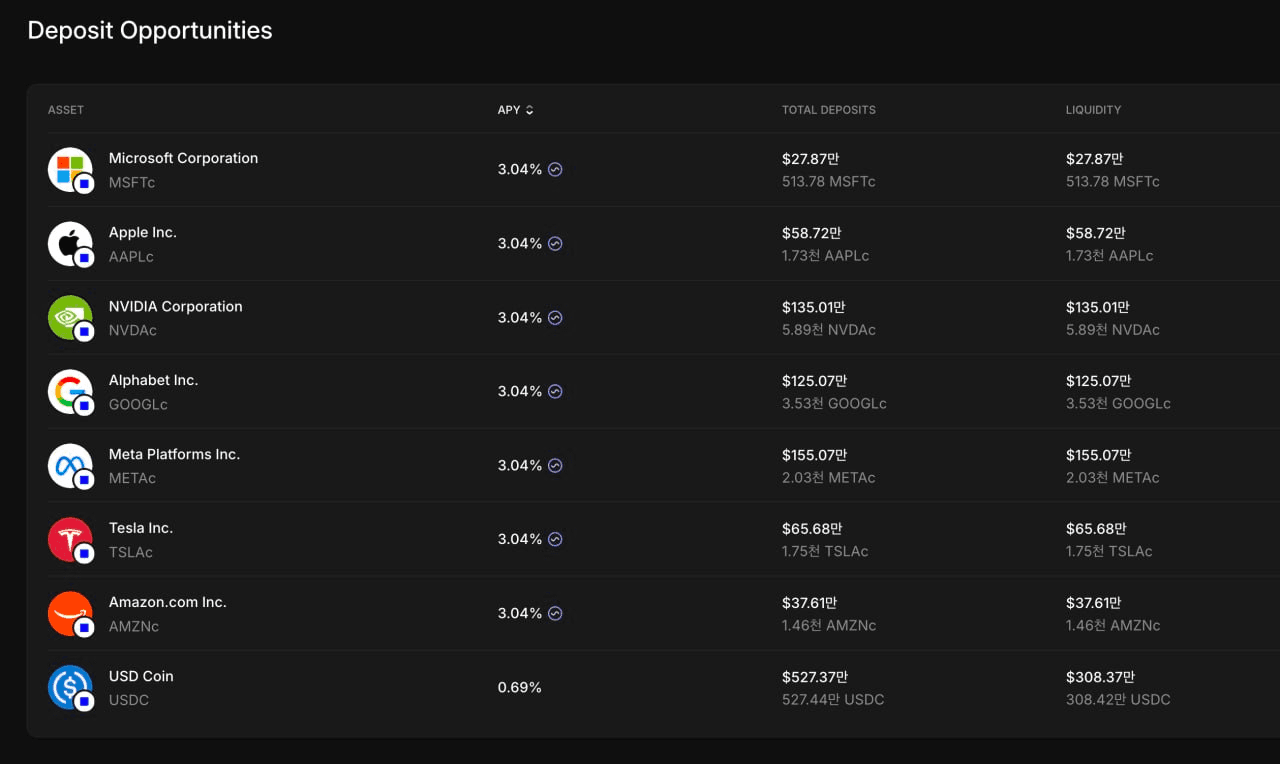
Task: Click the USD Coin logo icon
Action: pyautogui.click(x=70, y=687)
